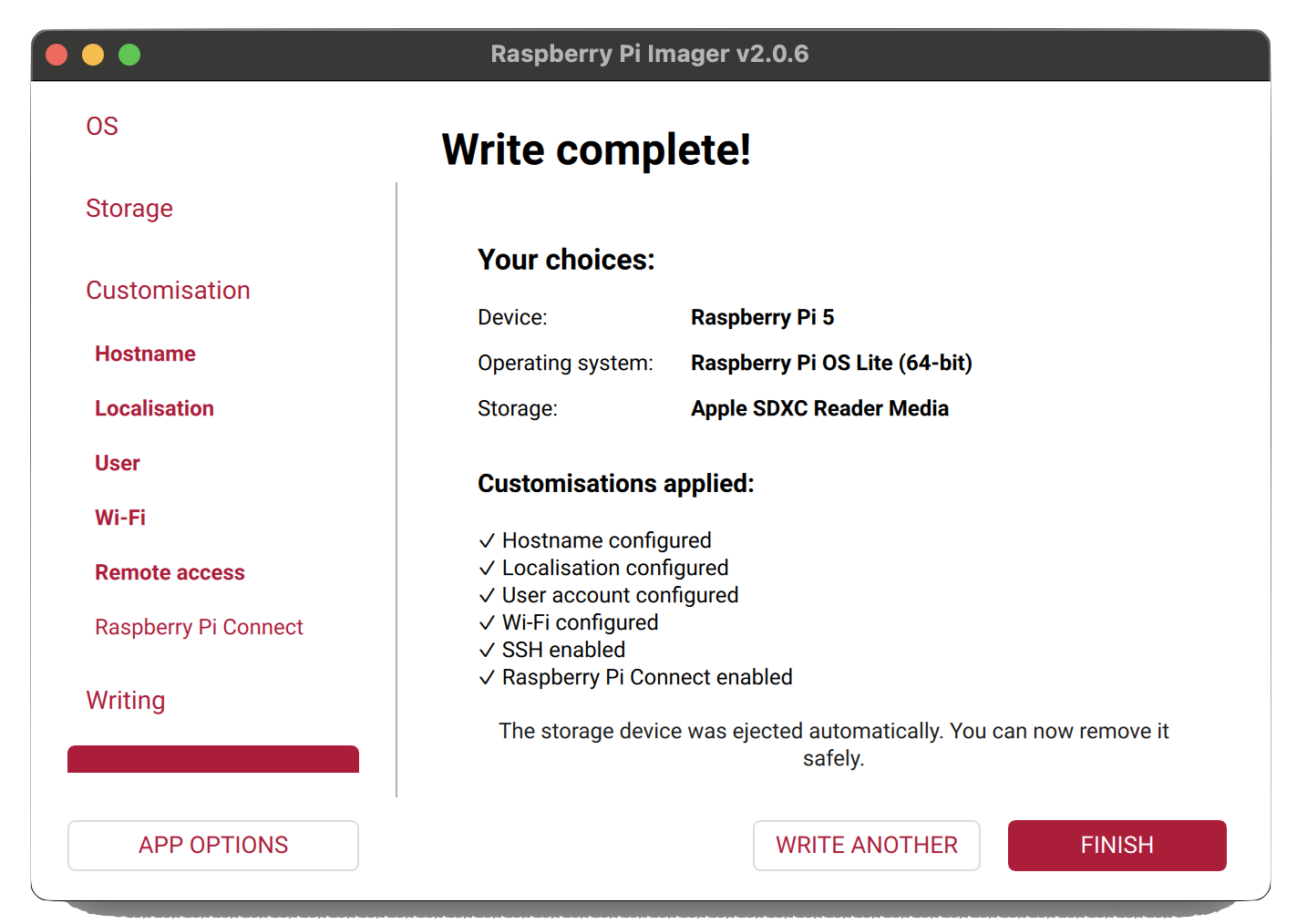Open the Wi-Fi customisation entry
Screen dimensions: 1307x924
tap(120, 518)
